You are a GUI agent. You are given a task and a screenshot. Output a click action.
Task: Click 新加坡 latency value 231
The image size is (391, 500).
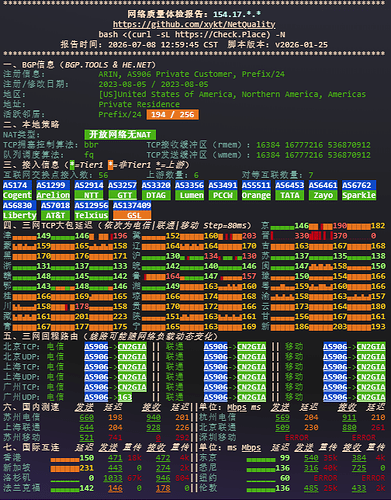click(87, 468)
